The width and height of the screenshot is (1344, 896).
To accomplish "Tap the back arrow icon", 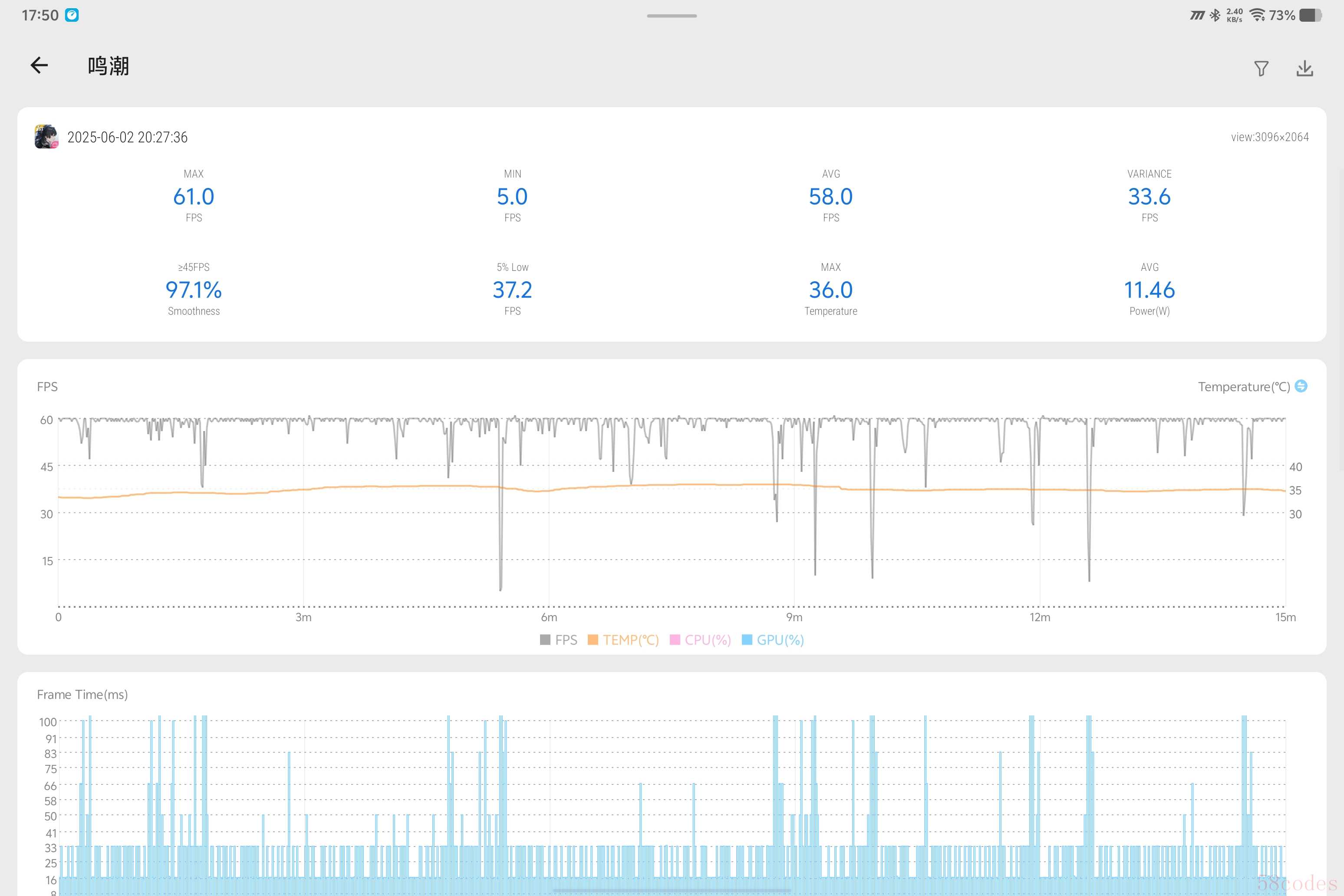I will (39, 65).
